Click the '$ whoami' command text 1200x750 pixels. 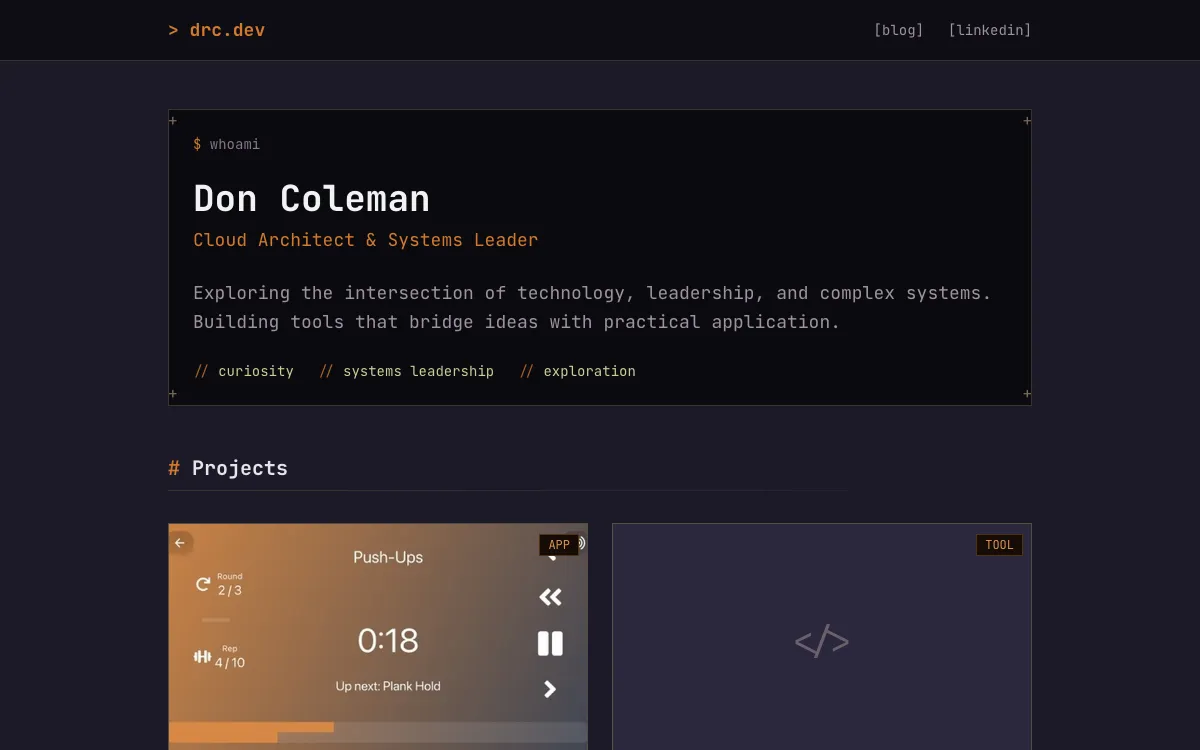coord(226,144)
